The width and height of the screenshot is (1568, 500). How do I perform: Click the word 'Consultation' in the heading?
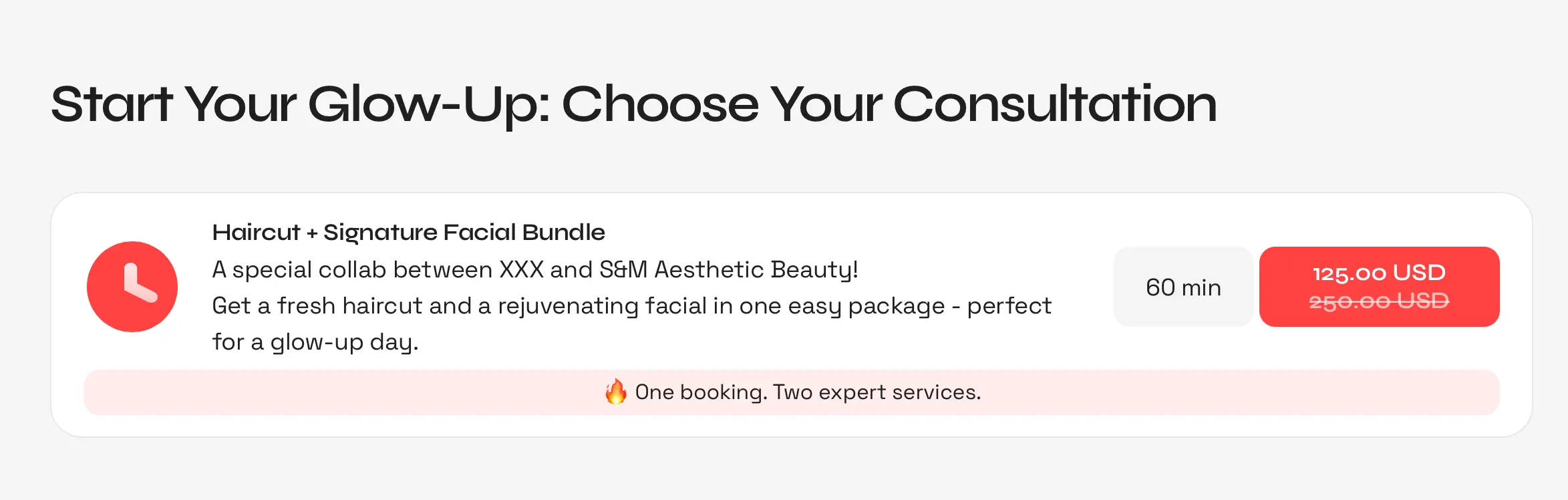point(1055,104)
